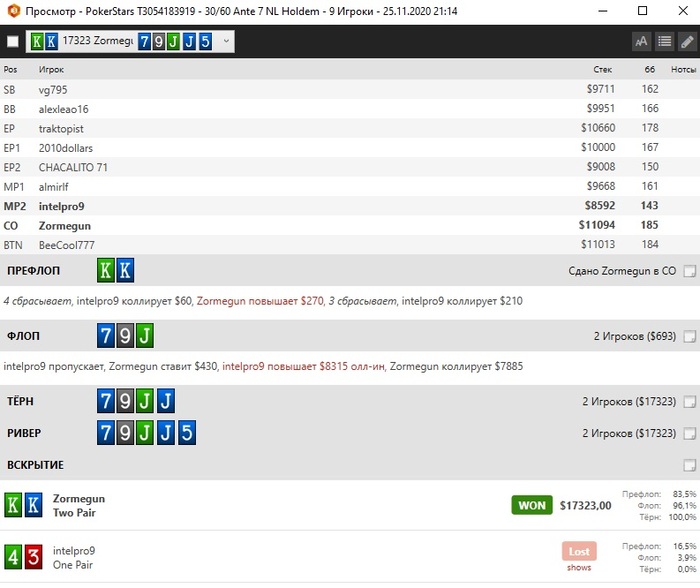The height and width of the screenshot is (588, 700).
Task: Expand the hand selector dropdown arrow
Action: (x=226, y=41)
